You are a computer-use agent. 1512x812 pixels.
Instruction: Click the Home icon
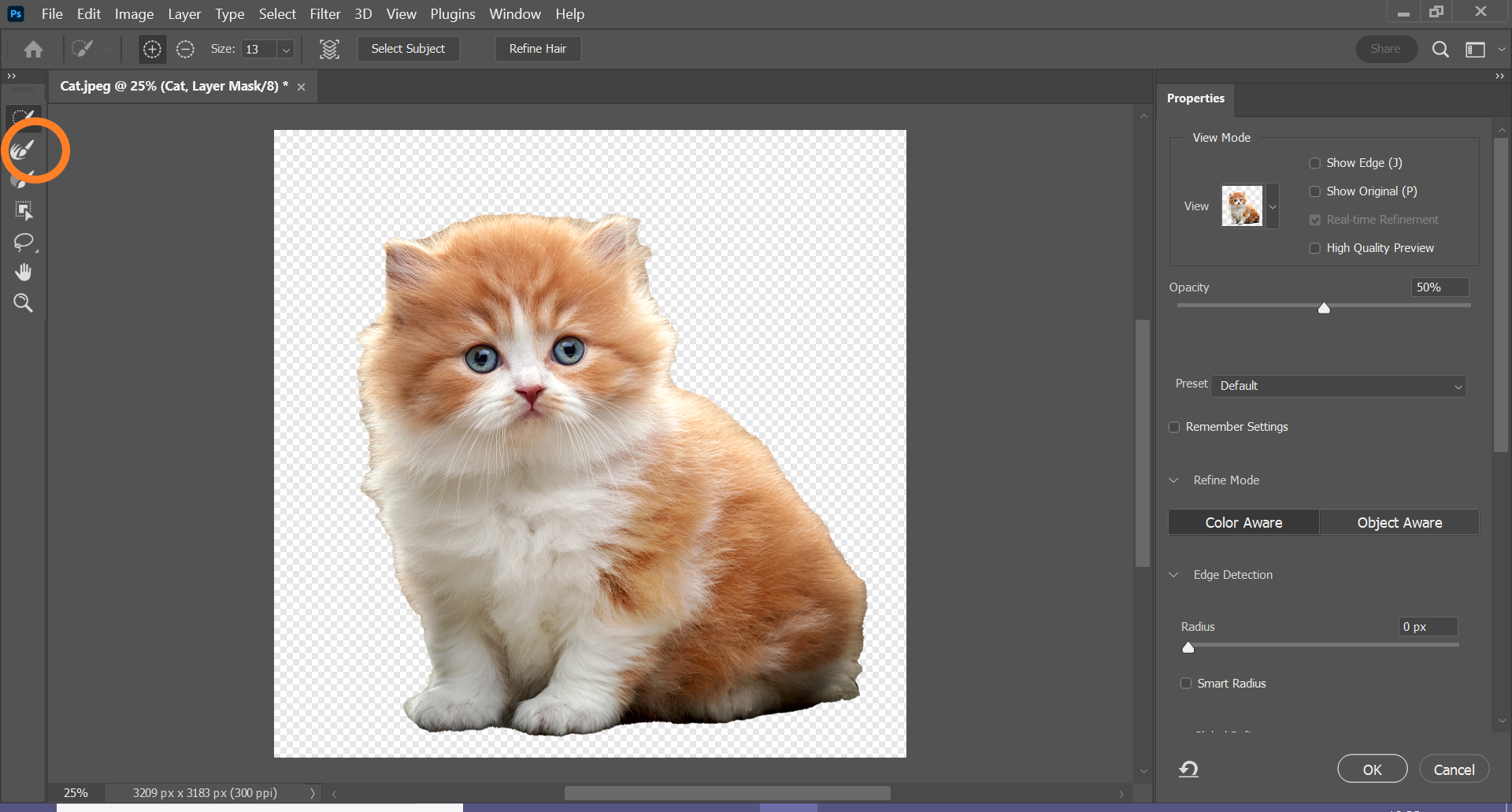[x=33, y=49]
